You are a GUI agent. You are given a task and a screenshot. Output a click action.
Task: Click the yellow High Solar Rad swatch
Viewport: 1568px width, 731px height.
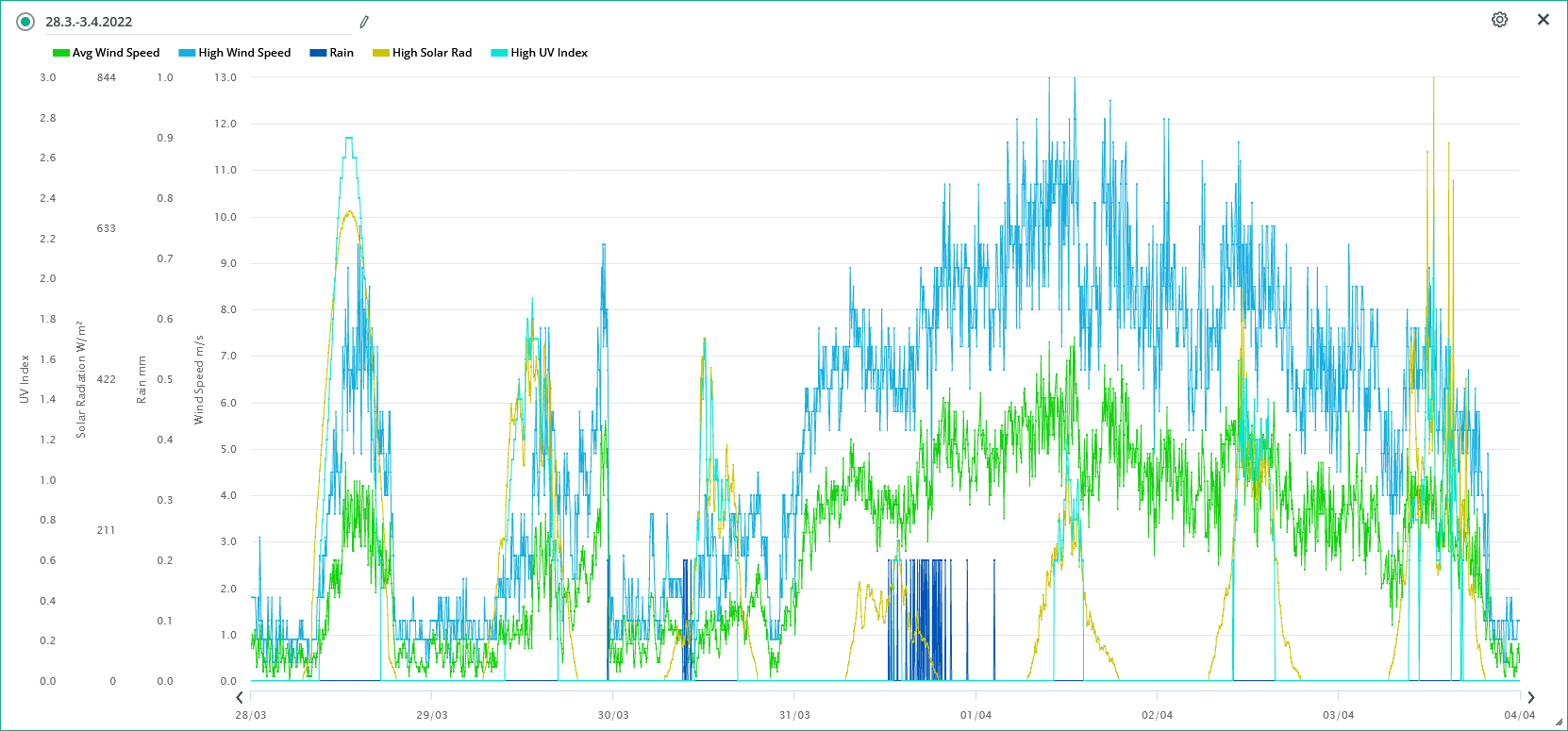(381, 53)
